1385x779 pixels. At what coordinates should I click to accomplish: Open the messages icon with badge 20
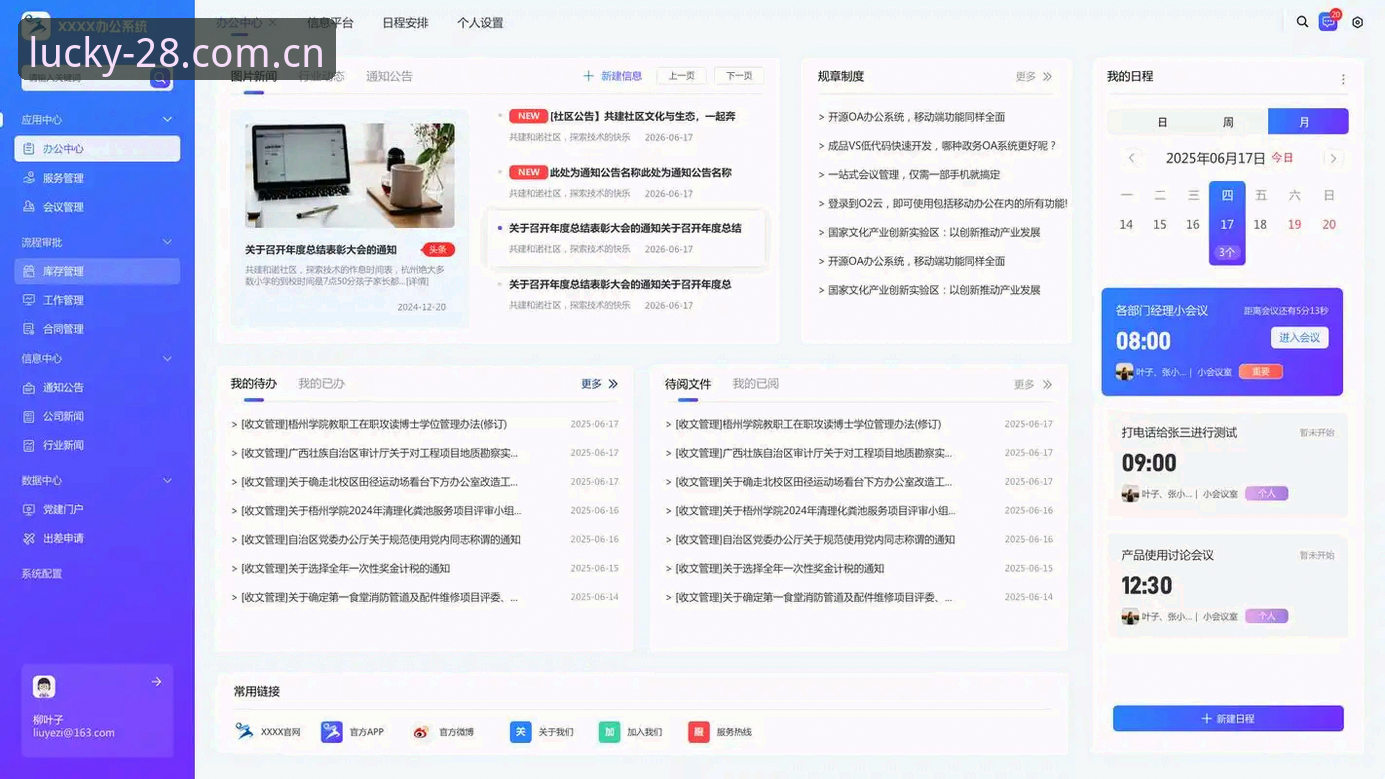tap(1329, 21)
